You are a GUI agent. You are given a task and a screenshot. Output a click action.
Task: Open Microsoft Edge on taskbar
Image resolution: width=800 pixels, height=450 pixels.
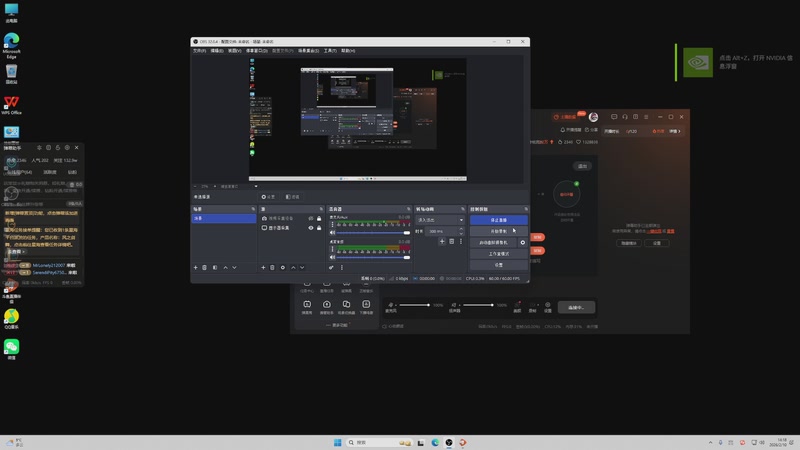[435, 442]
